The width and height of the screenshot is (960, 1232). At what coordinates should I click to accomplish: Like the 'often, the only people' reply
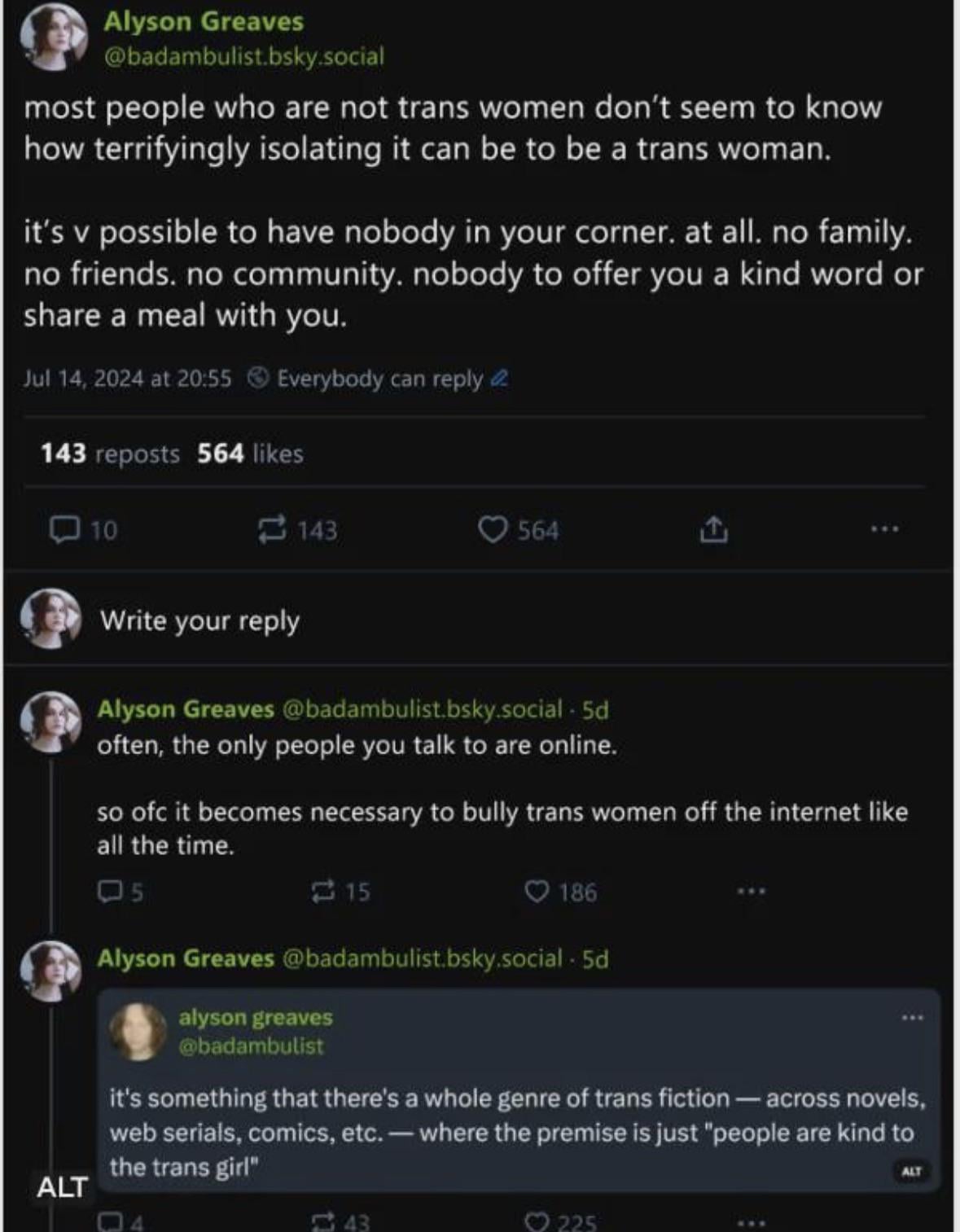(x=537, y=892)
